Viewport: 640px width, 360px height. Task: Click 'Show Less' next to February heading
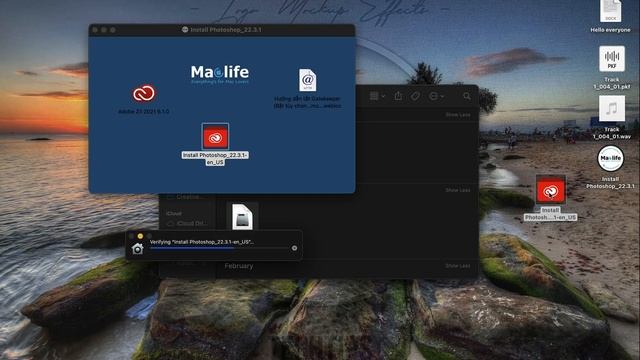coord(458,266)
